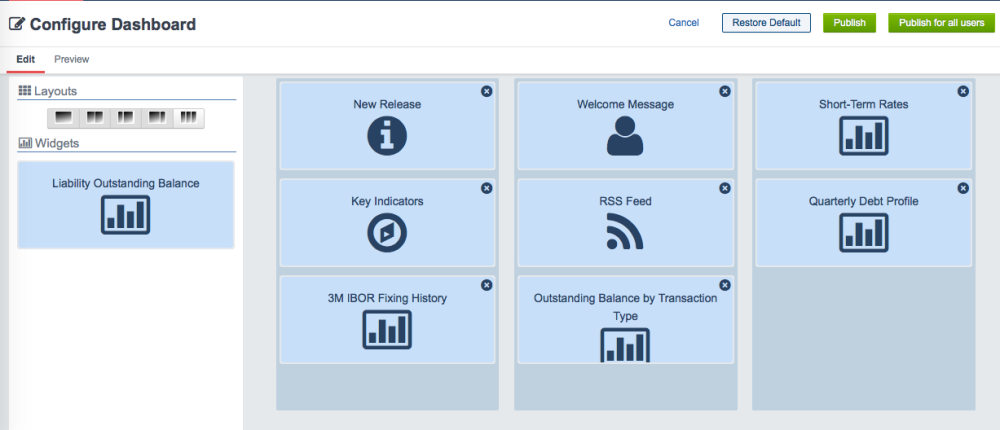Click the Welcome Message user icon
Screen dimensions: 1000x430
[x=625, y=136]
